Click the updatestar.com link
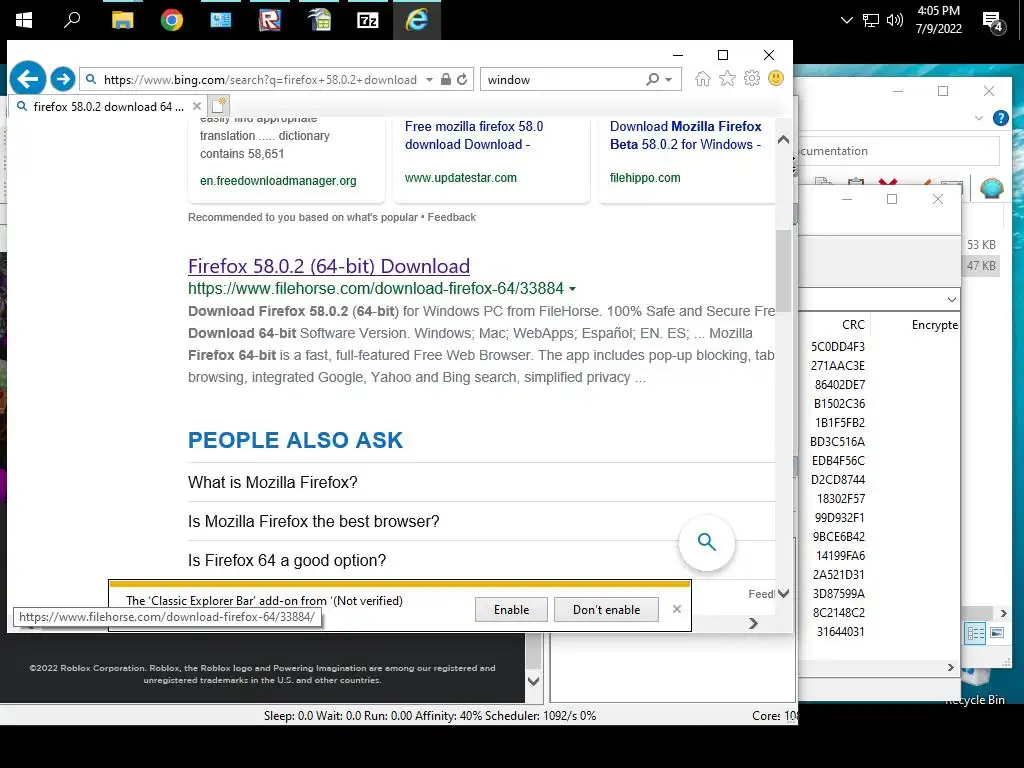This screenshot has height=768, width=1024. point(460,178)
